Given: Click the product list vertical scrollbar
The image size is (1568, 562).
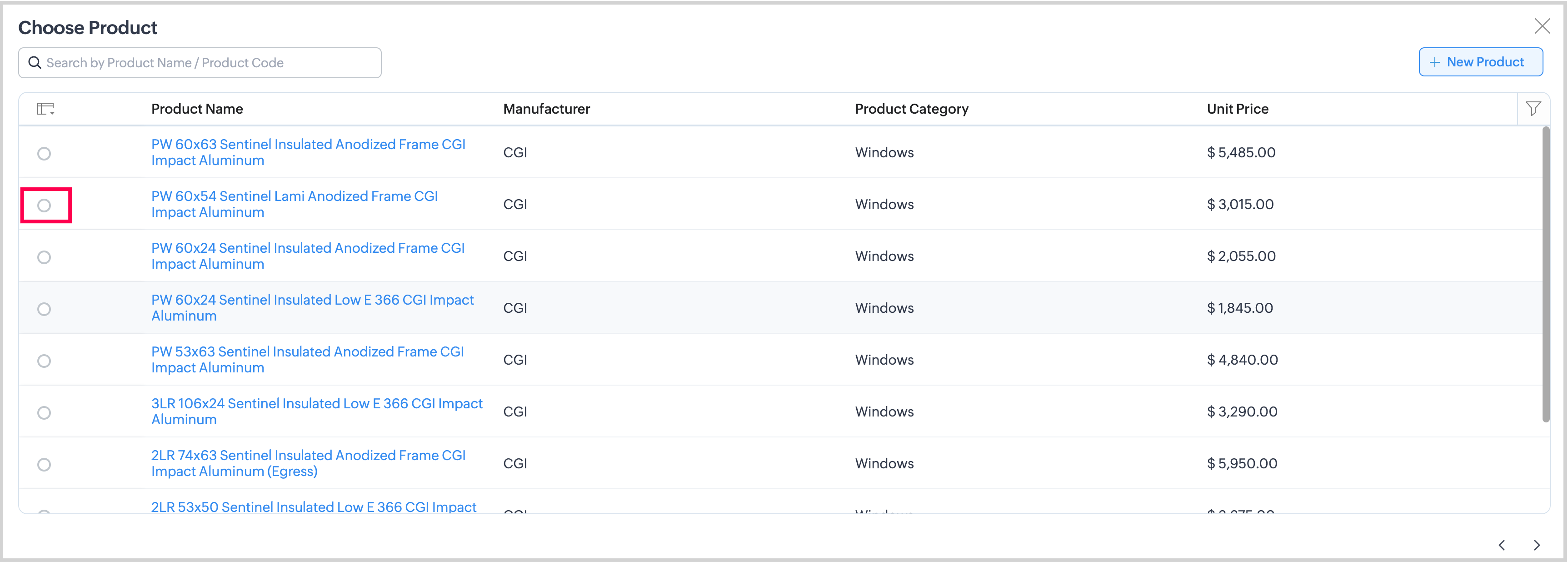Looking at the screenshot, I should 1545,274.
